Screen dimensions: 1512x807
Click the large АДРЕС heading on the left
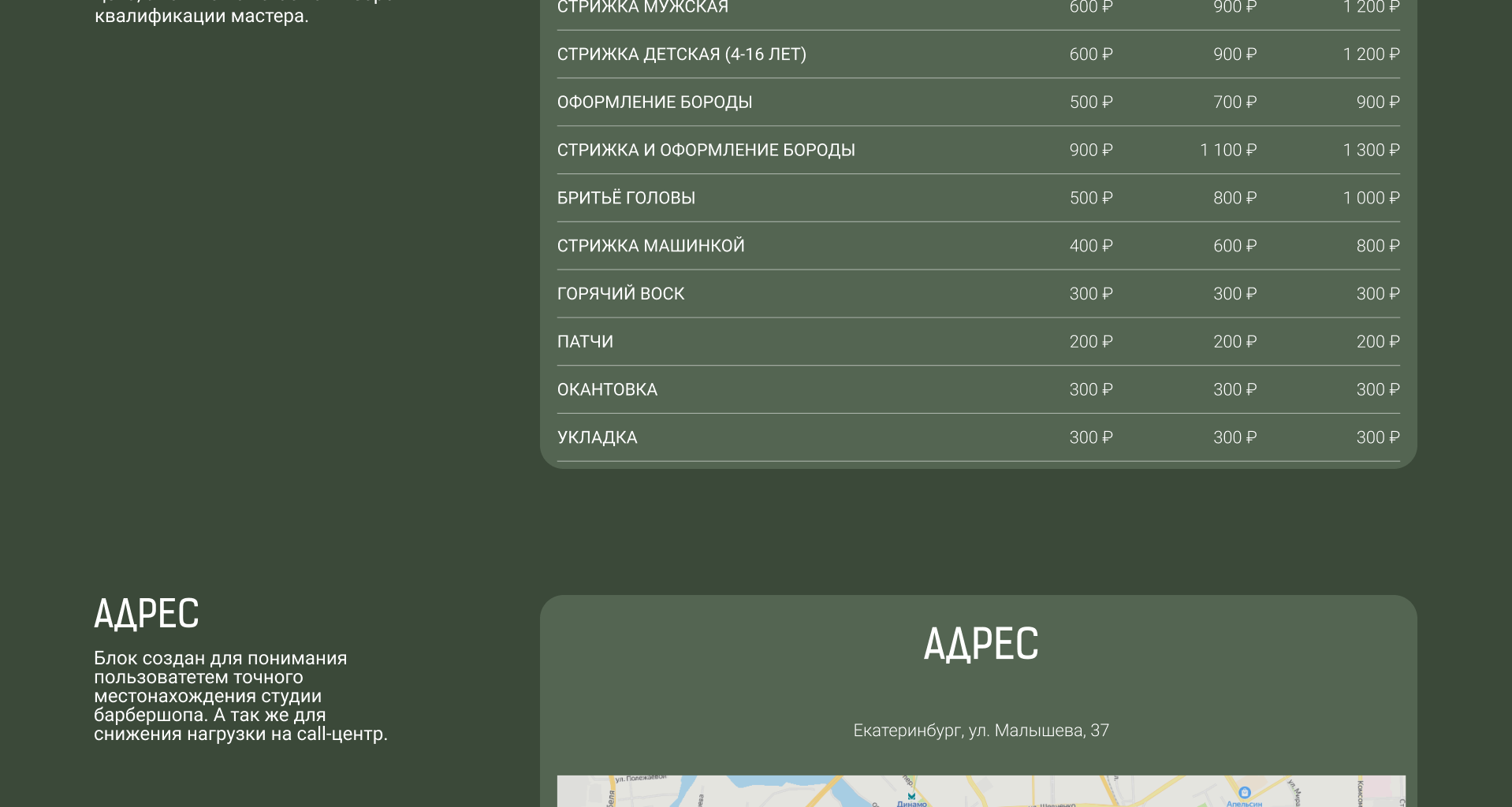[x=147, y=614]
